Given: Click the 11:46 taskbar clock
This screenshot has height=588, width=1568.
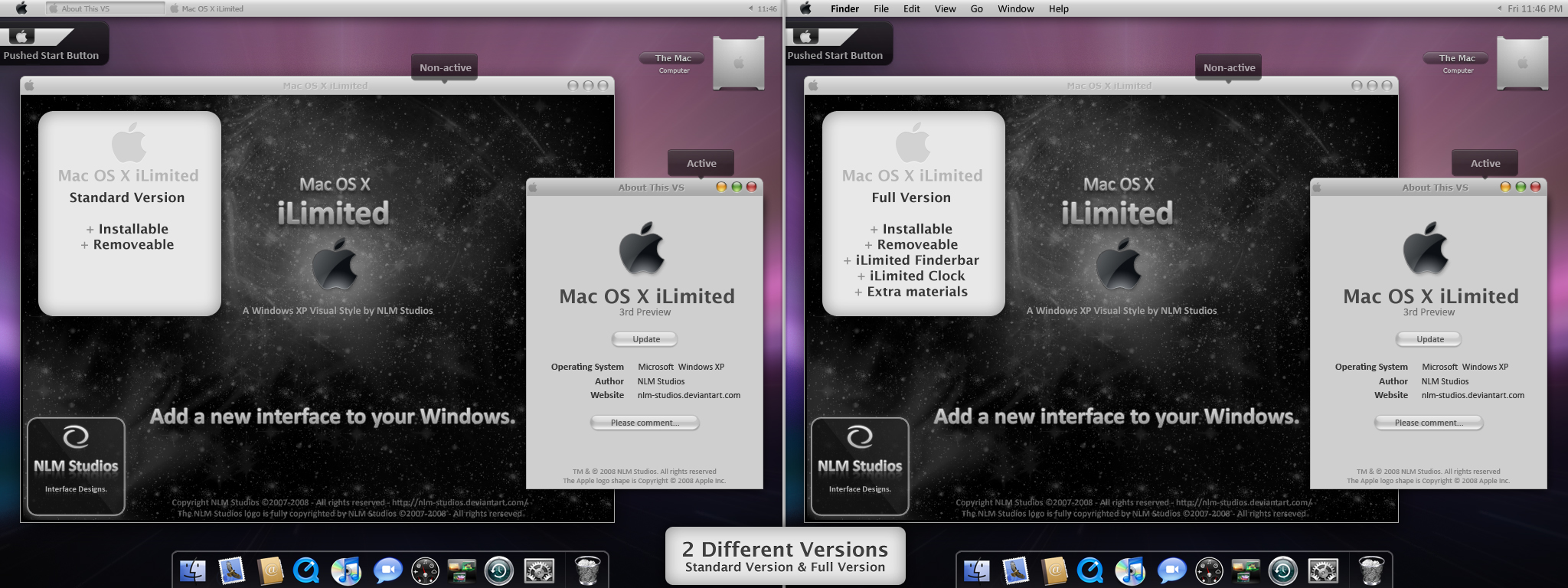Looking at the screenshot, I should [x=766, y=8].
